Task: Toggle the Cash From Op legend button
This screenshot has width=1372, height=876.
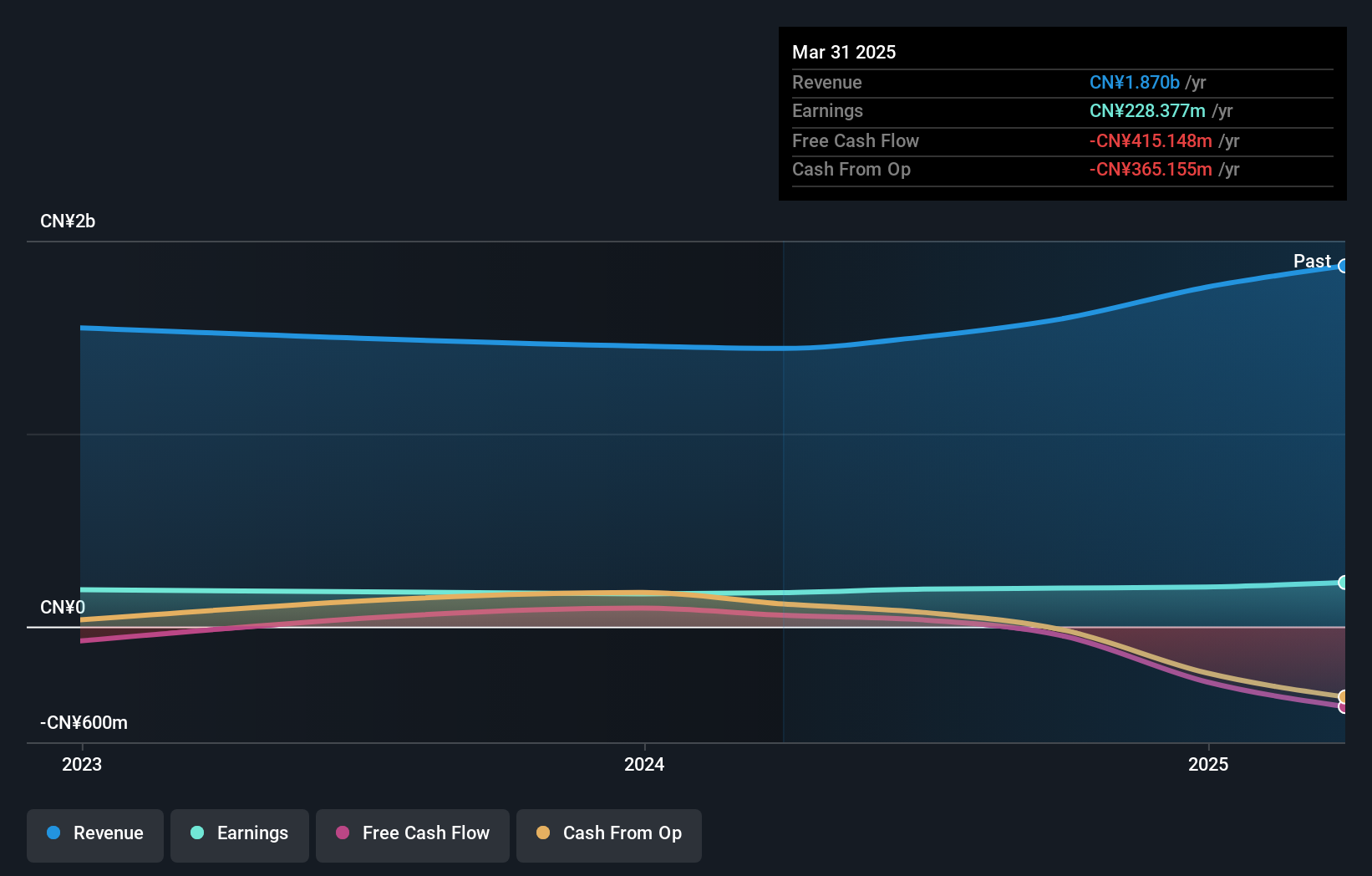Action: click(x=609, y=834)
